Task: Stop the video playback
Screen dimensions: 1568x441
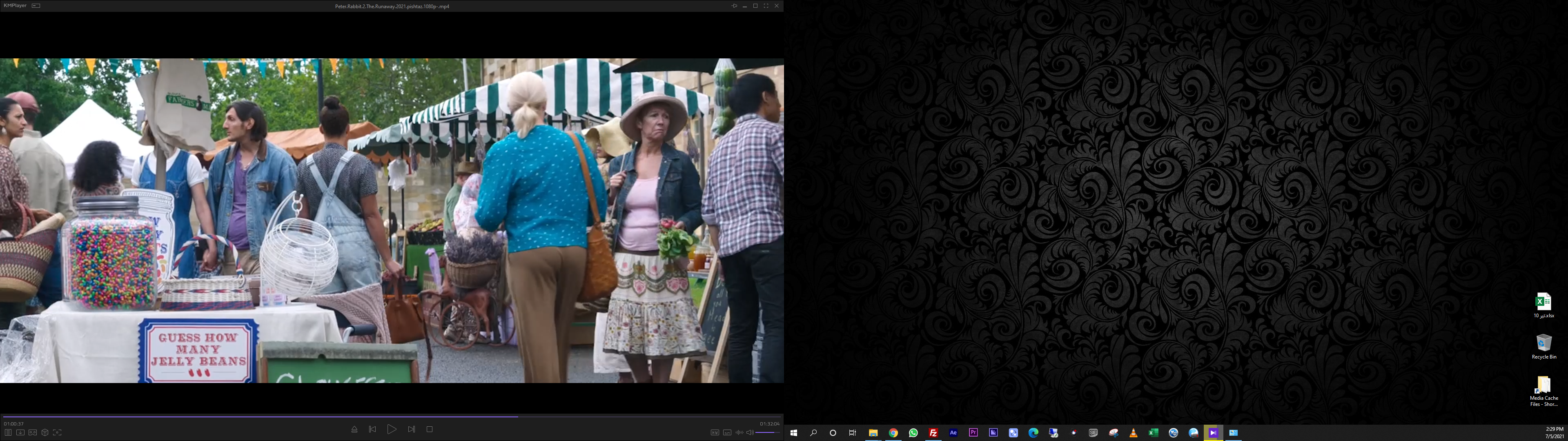Action: tap(430, 430)
